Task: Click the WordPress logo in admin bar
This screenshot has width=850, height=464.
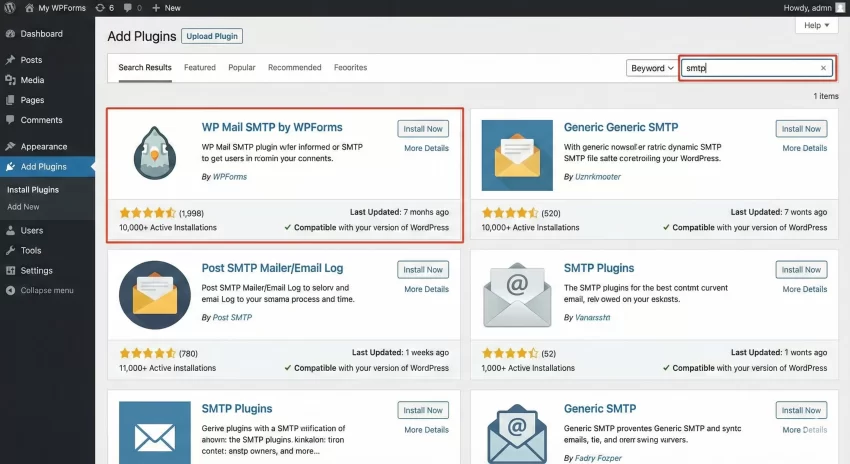Action: coord(9,8)
